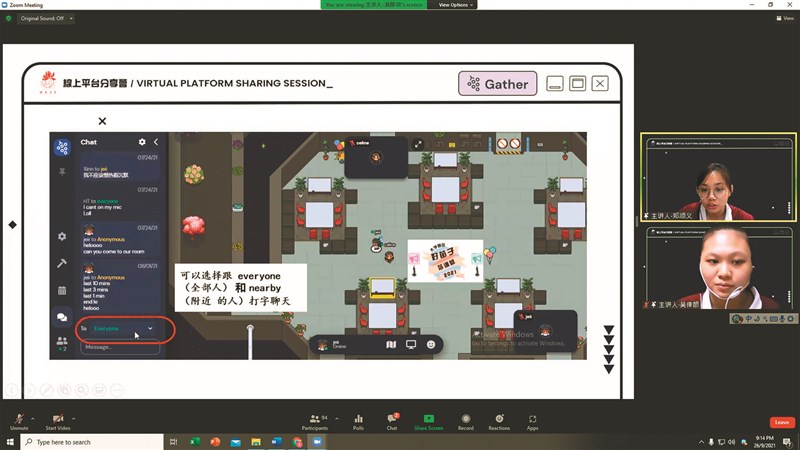Click the screen share monitor icon in Gather
Viewport: 800px width, 450px height.
tap(411, 345)
